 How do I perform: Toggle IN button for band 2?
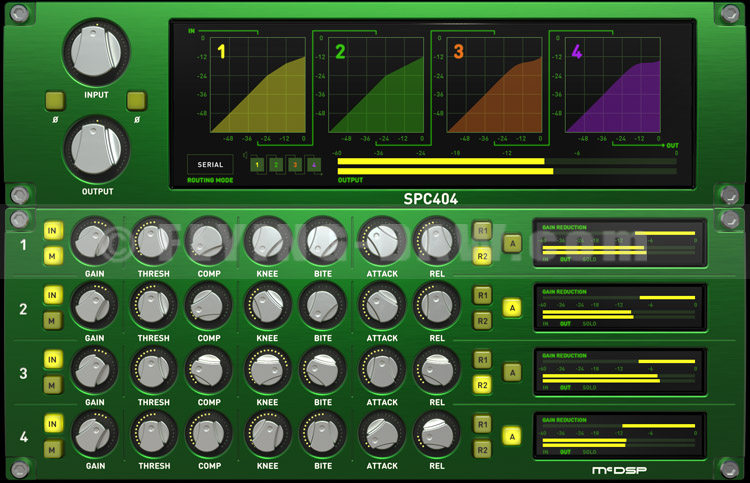(x=53, y=295)
